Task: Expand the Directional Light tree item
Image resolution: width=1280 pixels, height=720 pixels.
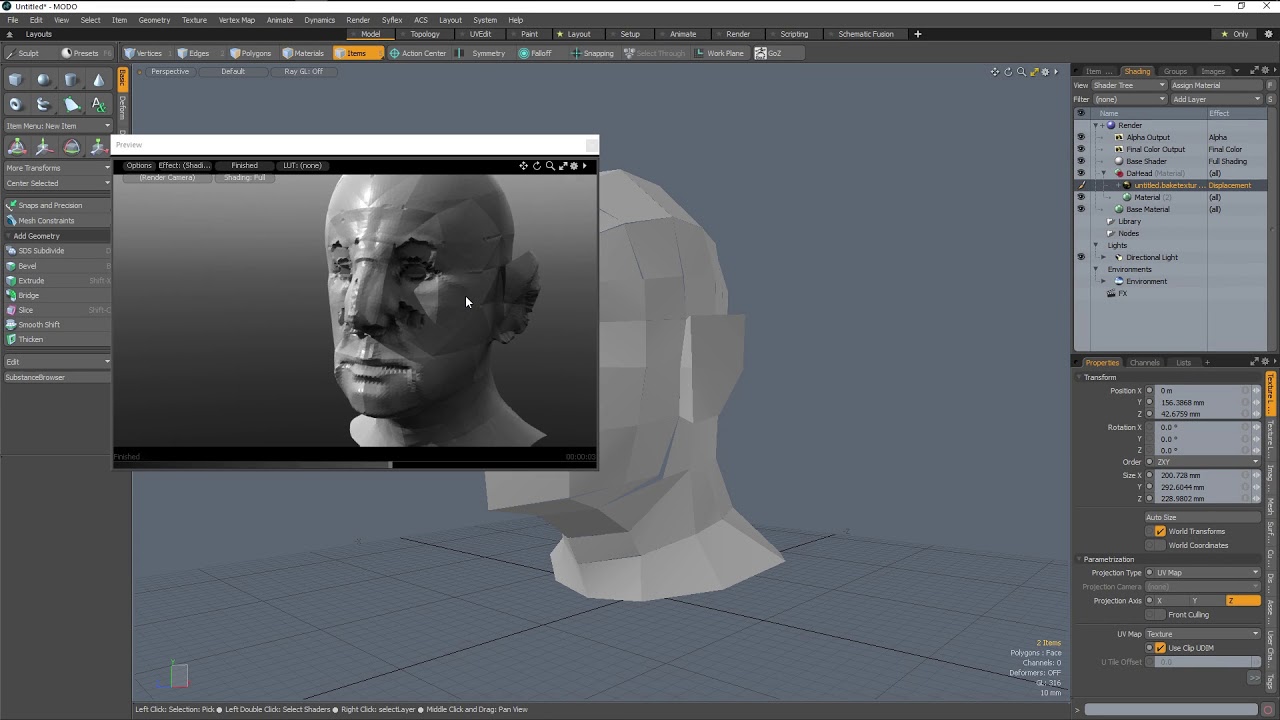Action: pyautogui.click(x=1104, y=257)
